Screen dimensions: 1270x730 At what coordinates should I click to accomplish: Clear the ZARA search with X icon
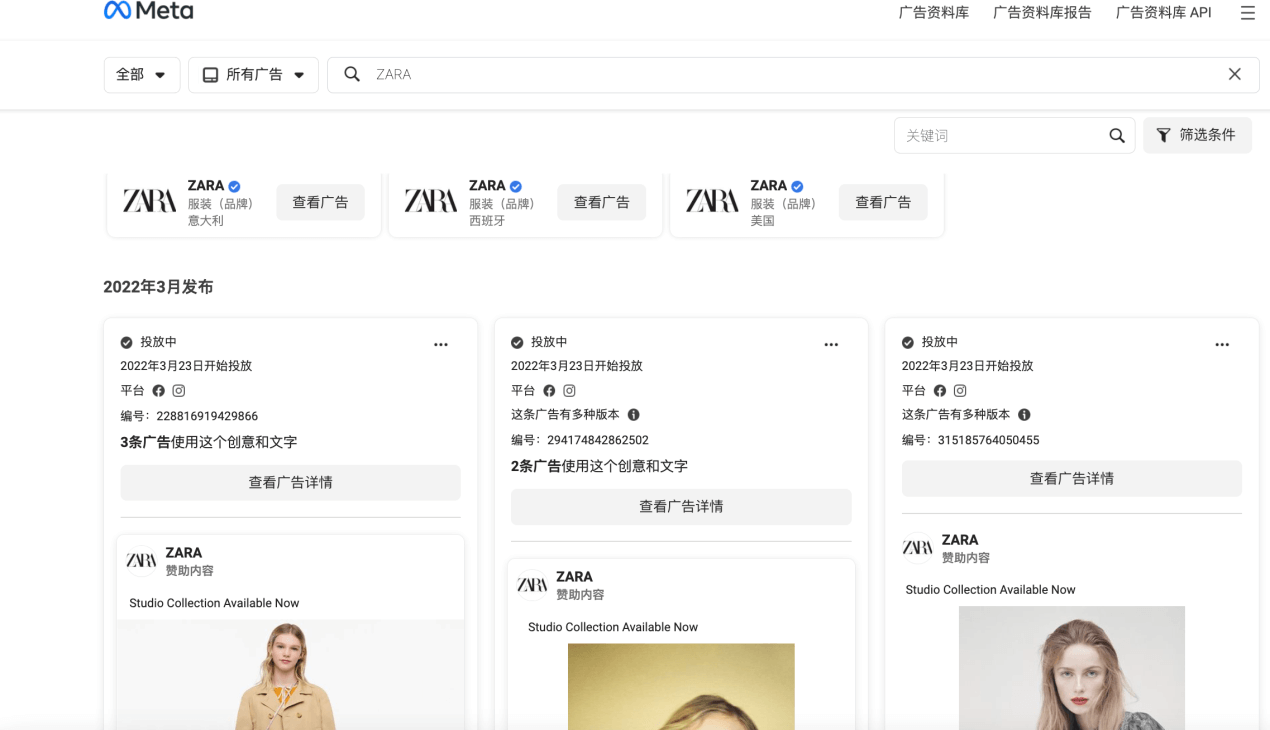1234,74
